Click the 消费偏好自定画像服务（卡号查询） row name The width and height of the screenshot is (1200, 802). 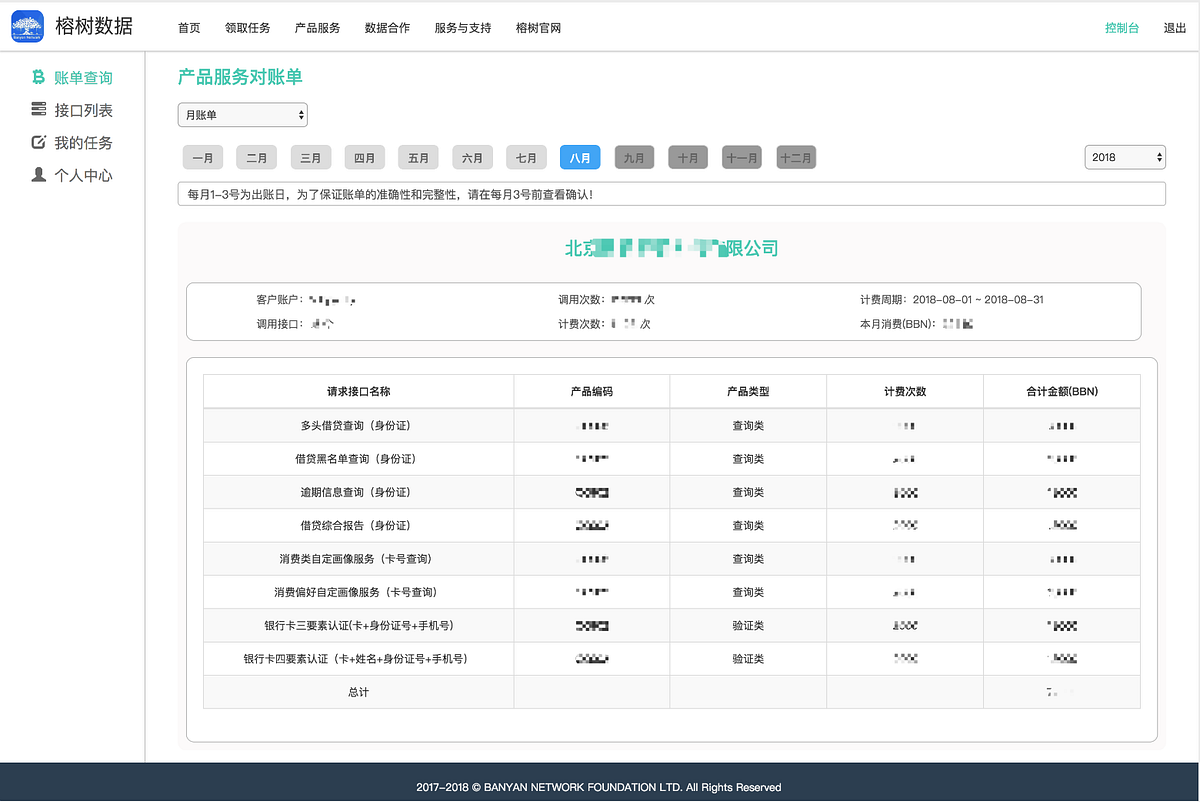[x=358, y=592]
